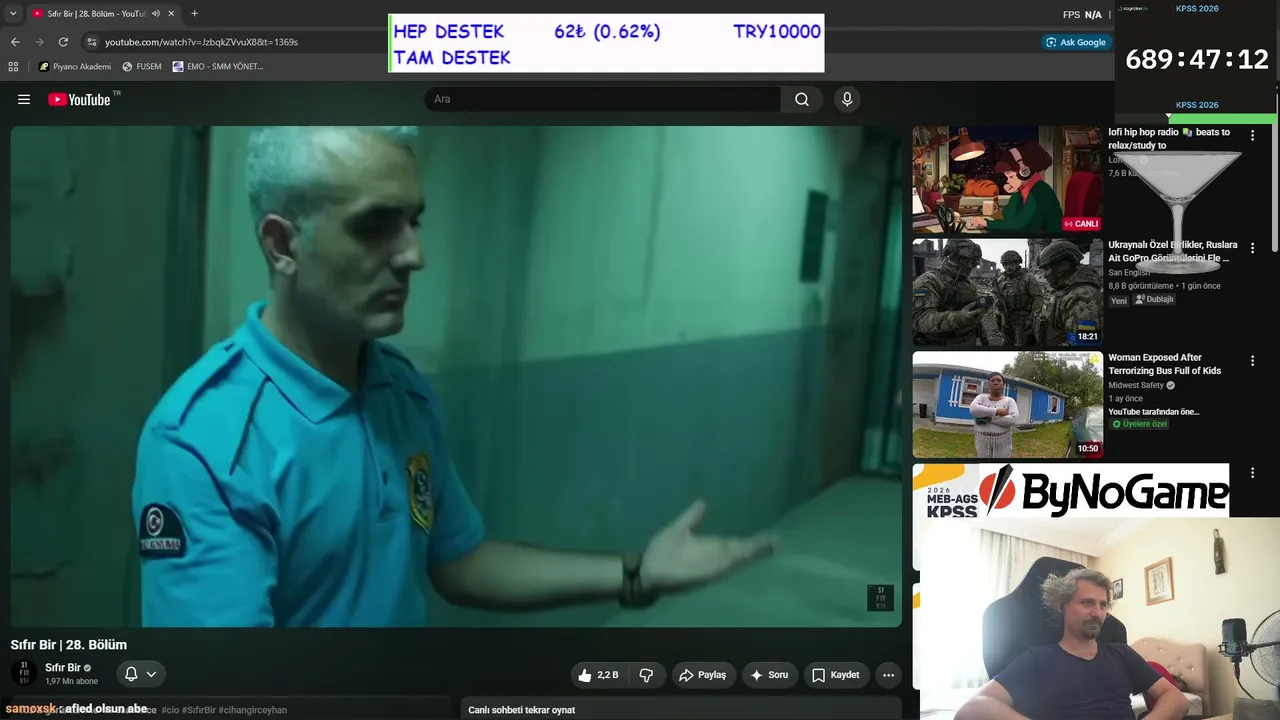The height and width of the screenshot is (720, 1280).
Task: Open the FUSEM bookmark
Action: click(x=141, y=66)
